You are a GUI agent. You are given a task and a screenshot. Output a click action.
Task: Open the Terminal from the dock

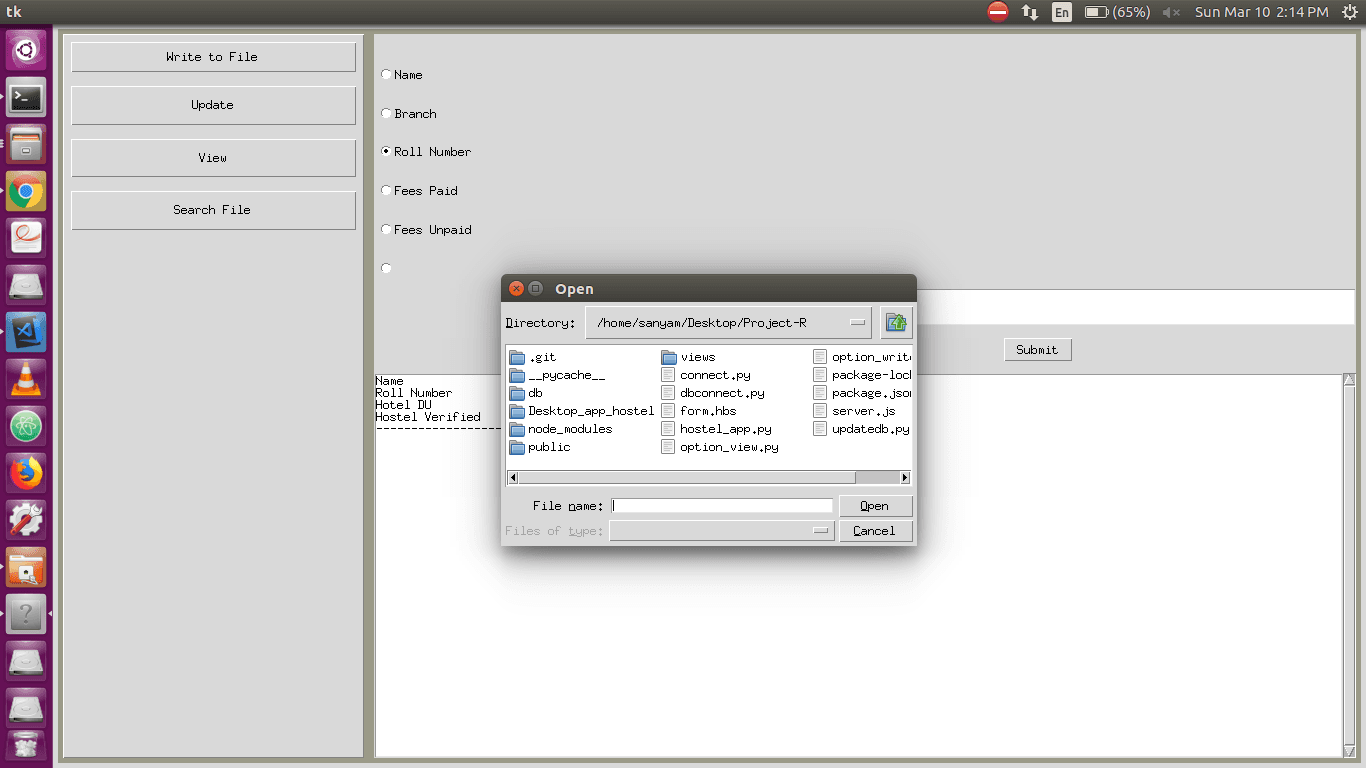(26, 98)
